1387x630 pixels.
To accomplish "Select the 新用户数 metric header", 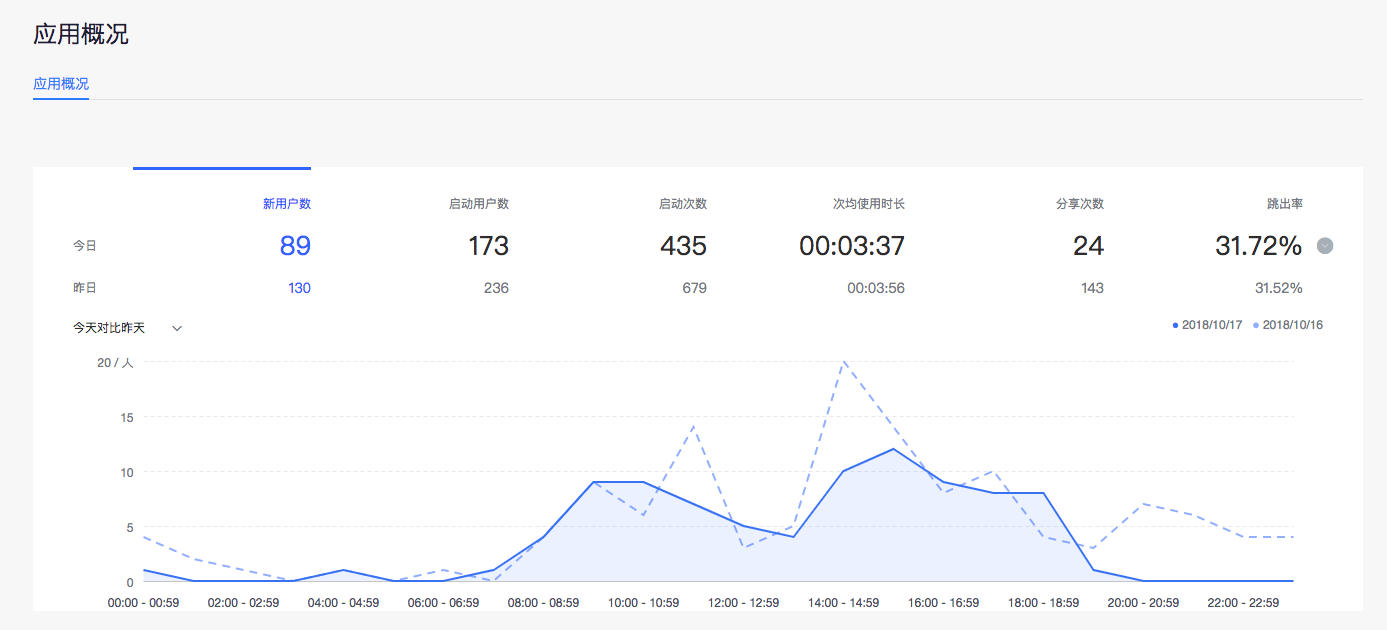I will [x=286, y=204].
